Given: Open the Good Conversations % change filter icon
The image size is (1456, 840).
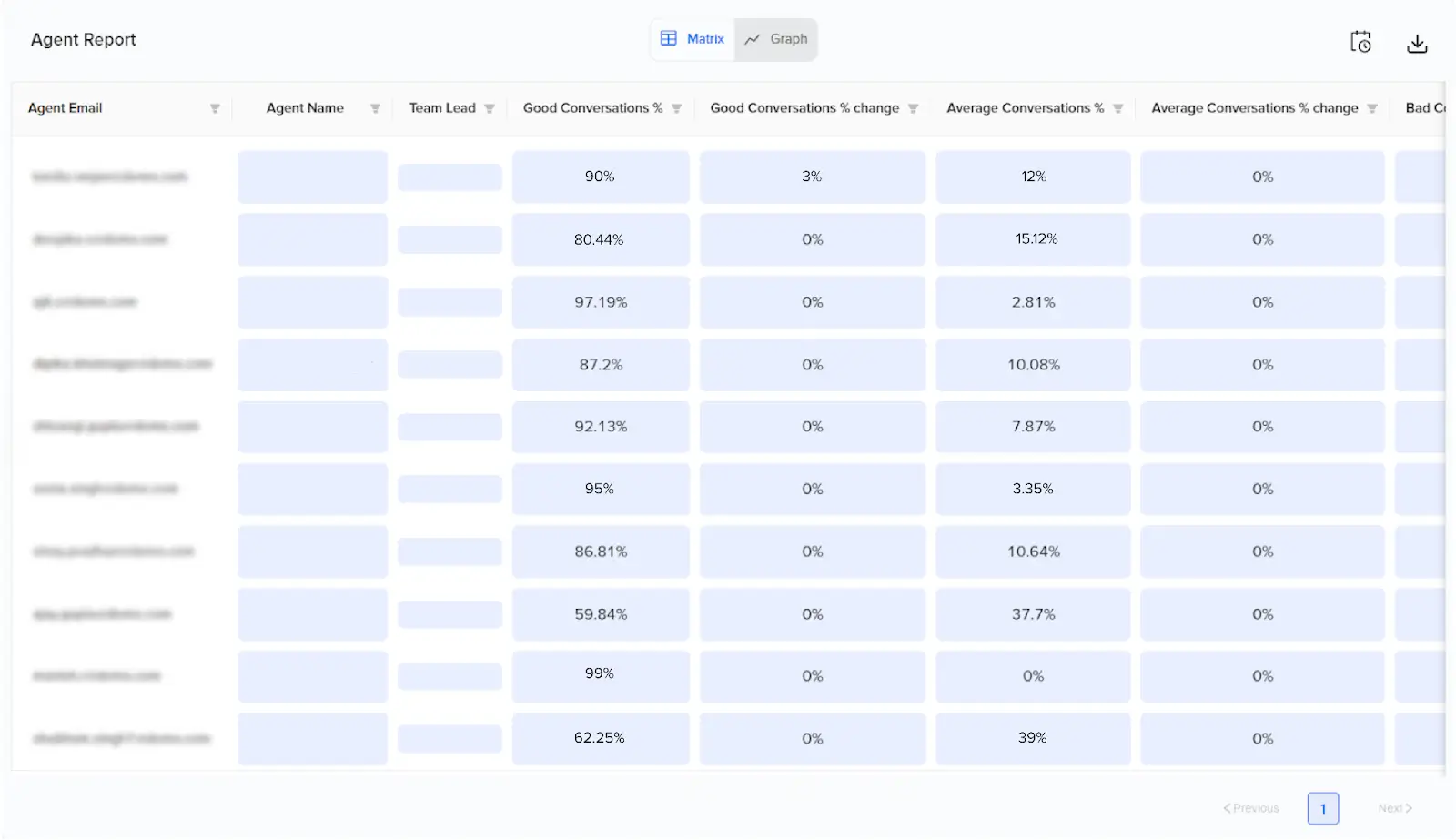Looking at the screenshot, I should coord(913,107).
